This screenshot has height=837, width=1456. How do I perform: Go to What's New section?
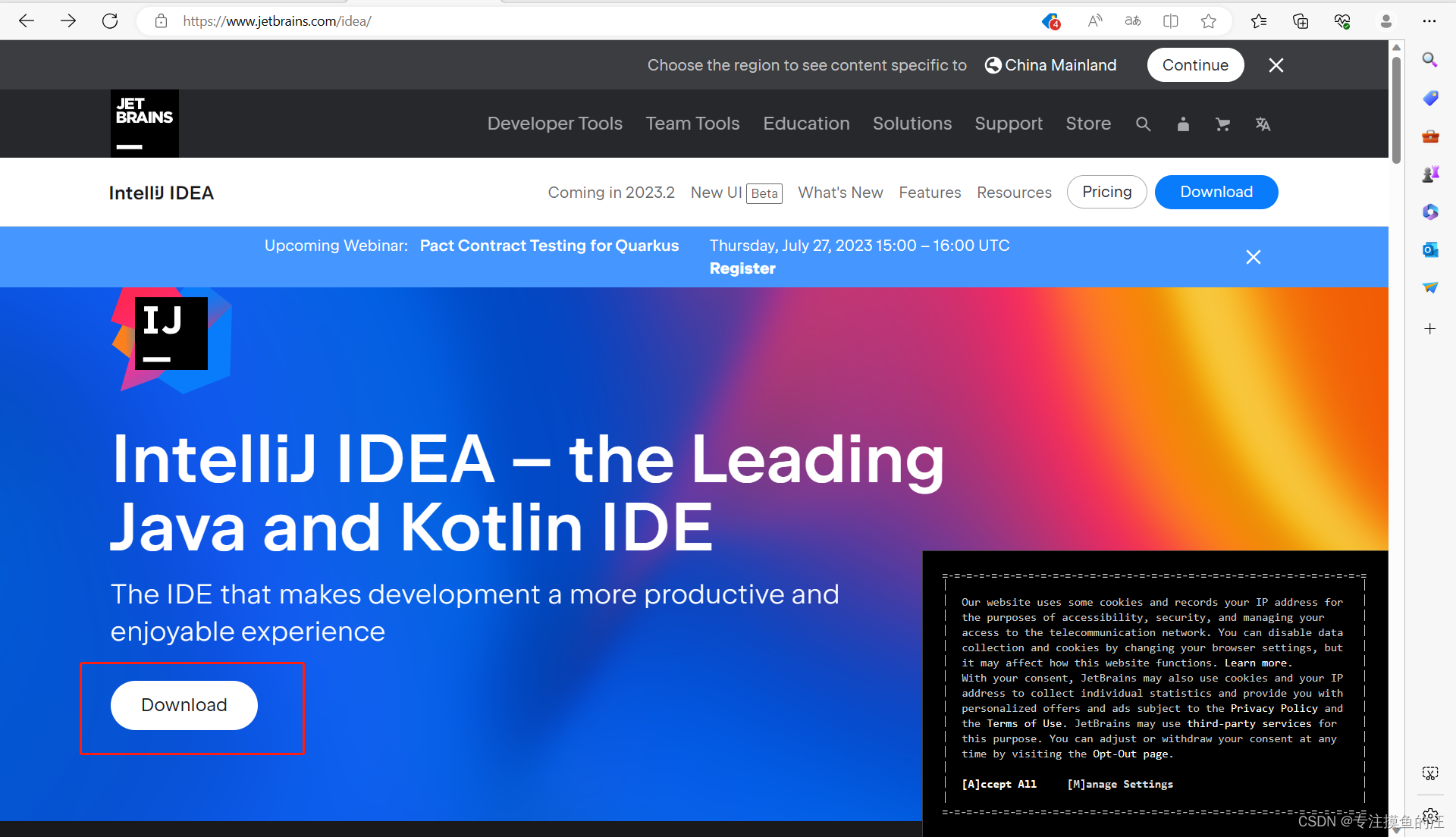840,193
